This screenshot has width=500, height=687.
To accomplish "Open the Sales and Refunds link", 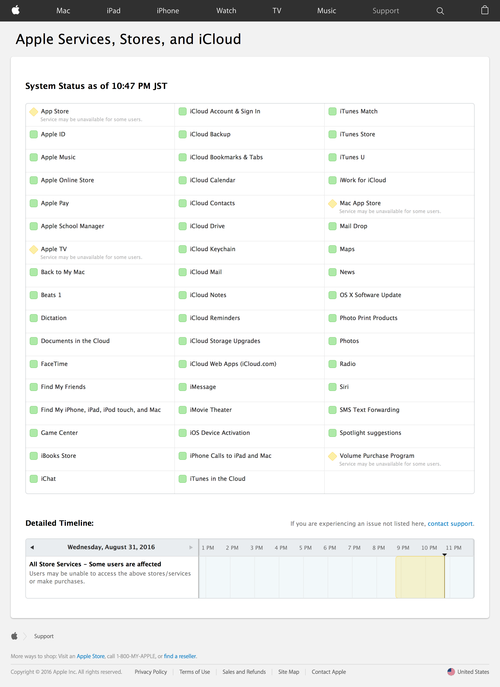I will coord(244,672).
